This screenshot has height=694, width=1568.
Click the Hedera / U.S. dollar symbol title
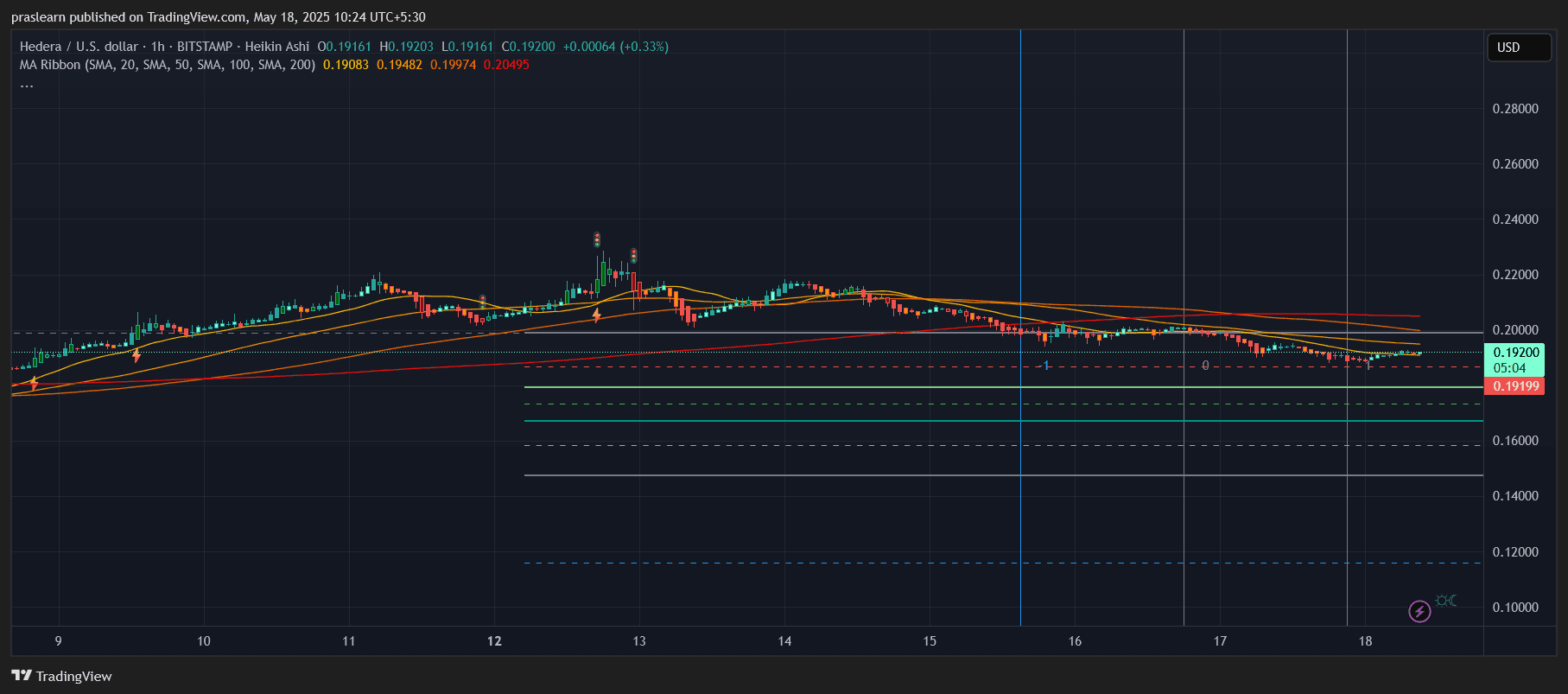tap(79, 47)
